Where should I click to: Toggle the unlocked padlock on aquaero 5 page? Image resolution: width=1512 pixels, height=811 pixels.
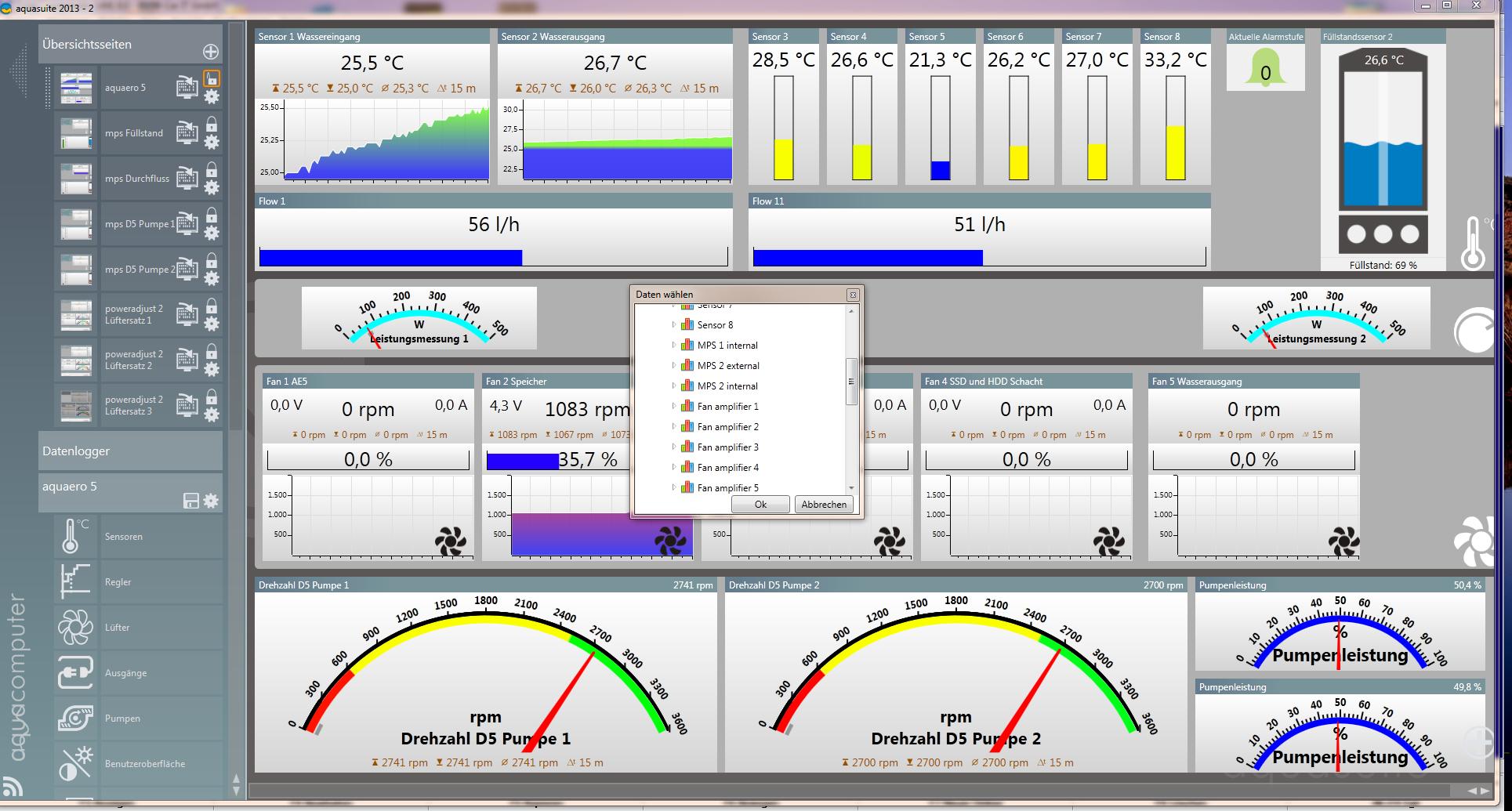[212, 78]
